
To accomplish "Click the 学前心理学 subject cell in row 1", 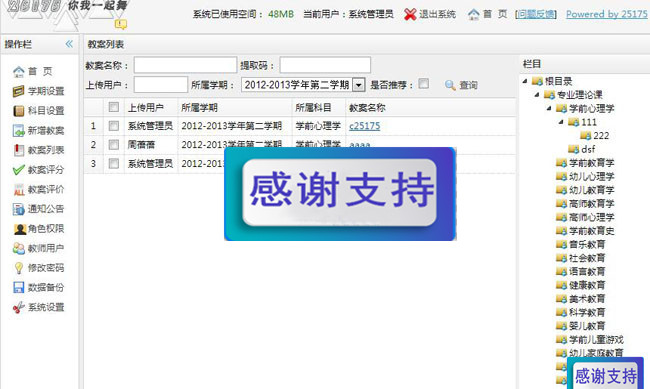I will [318, 126].
